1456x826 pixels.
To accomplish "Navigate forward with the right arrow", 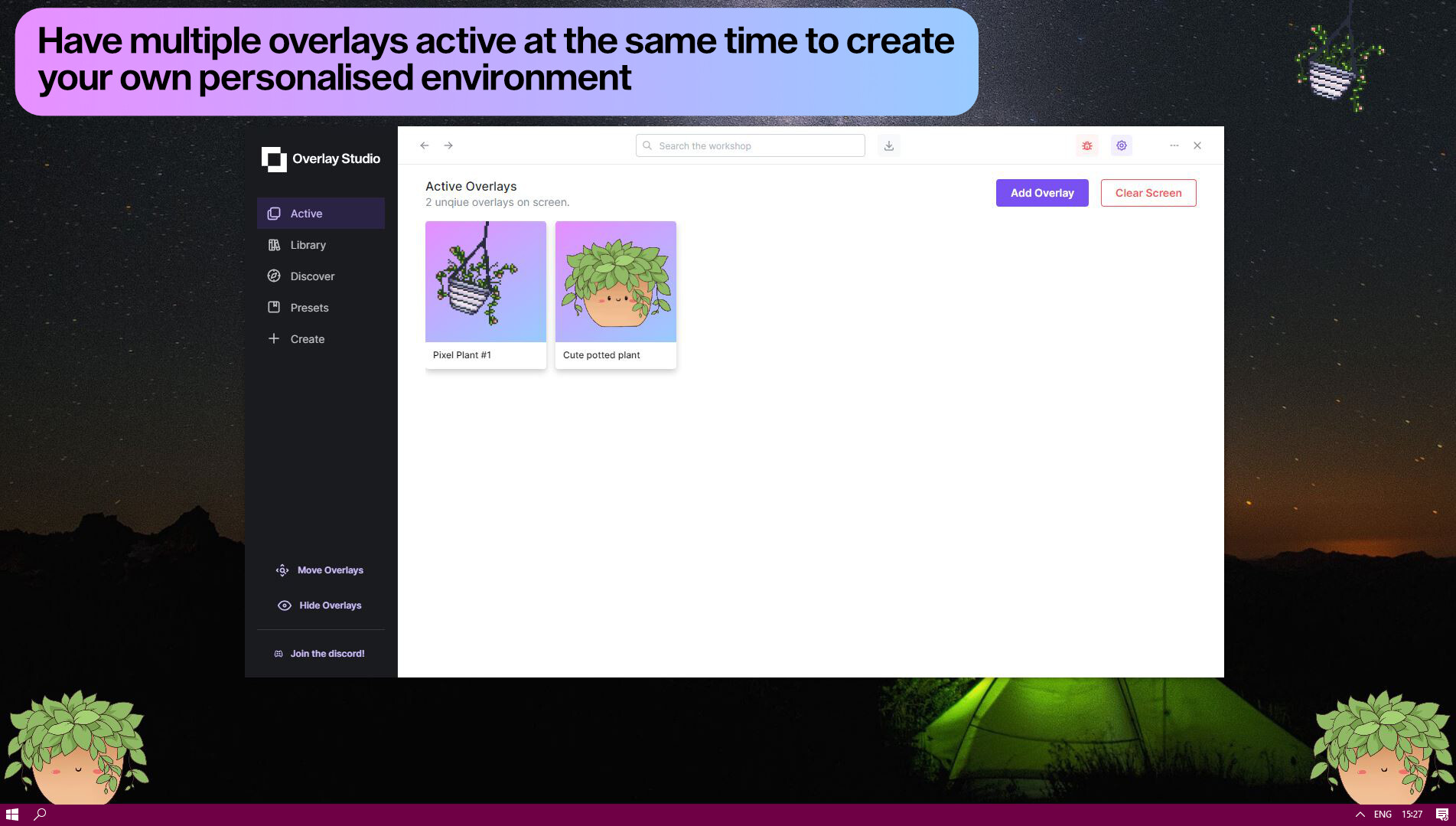I will (x=448, y=145).
